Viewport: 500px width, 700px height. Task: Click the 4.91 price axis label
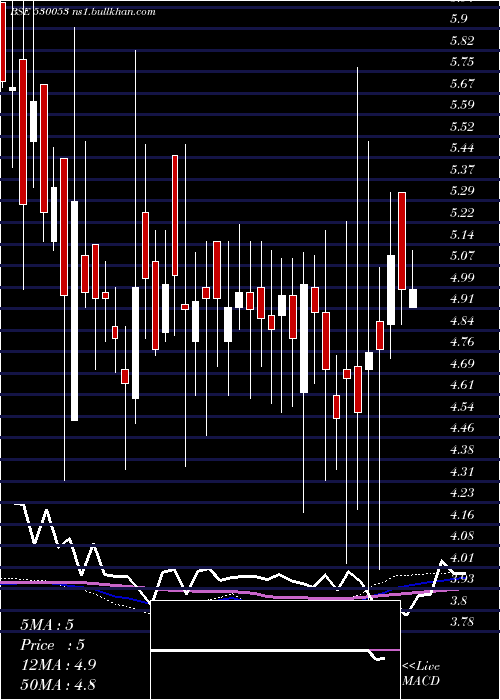[462, 299]
